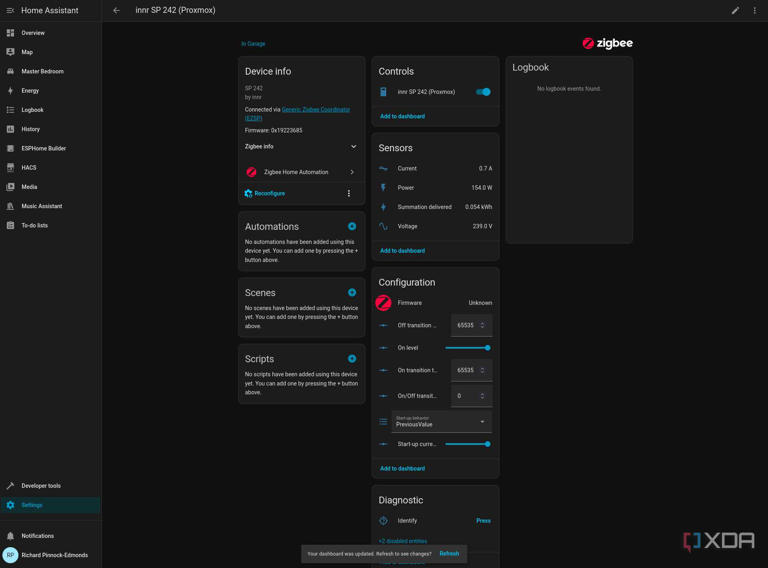Open ESPHome Builder from the sidebar
The width and height of the screenshot is (768, 568).
click(x=43, y=148)
